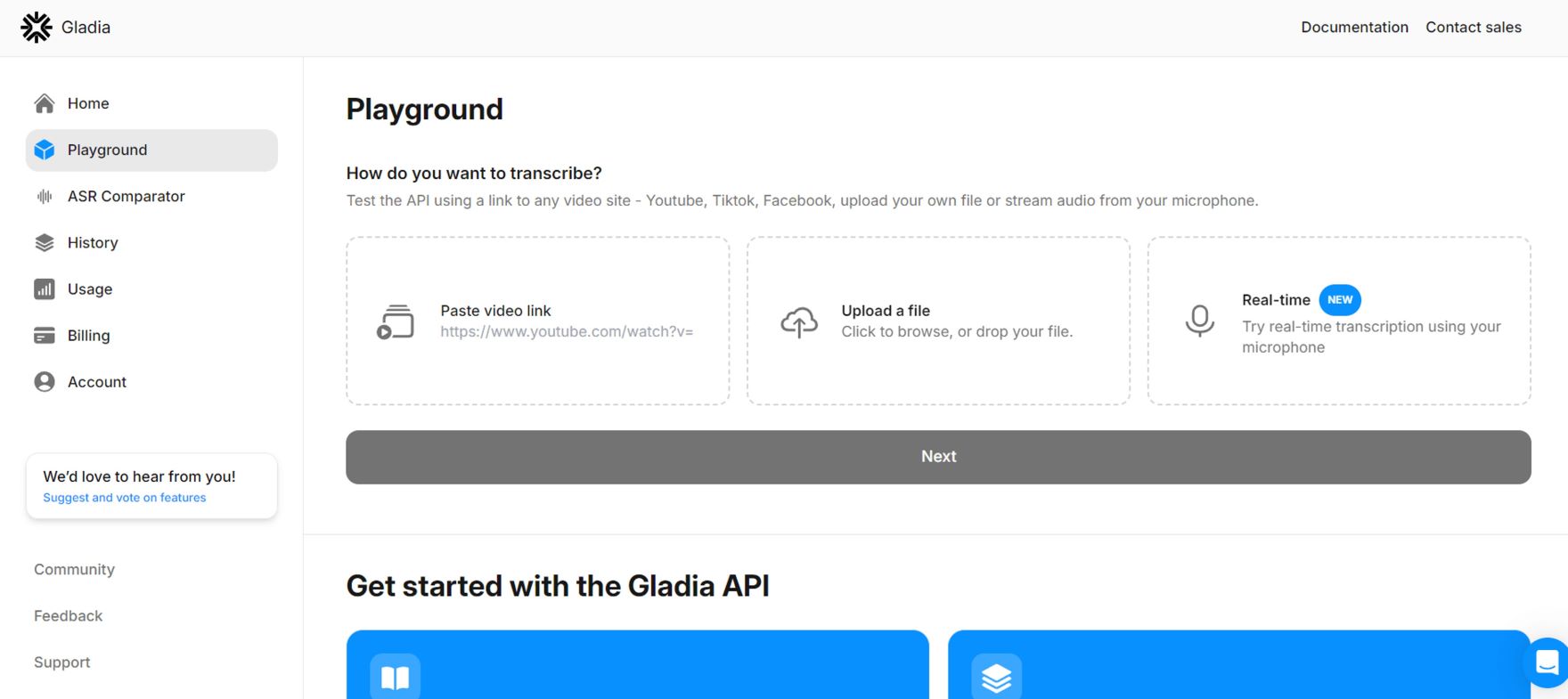
Task: Click the History layers icon
Action: point(45,242)
